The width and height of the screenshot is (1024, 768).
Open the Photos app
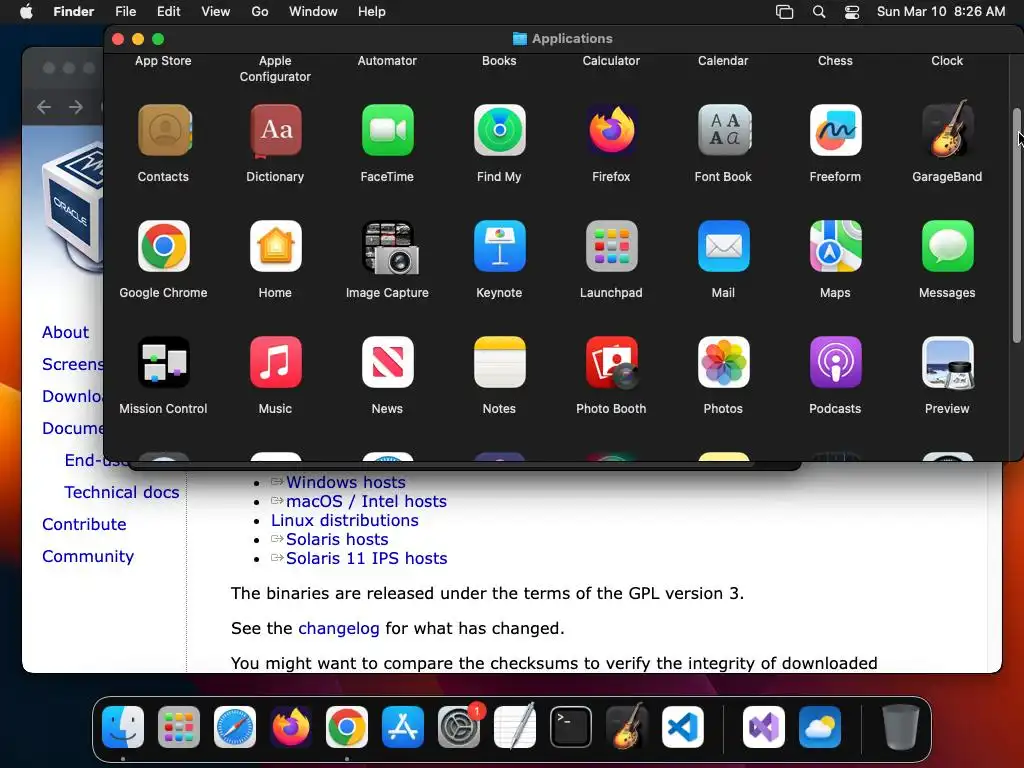click(724, 362)
